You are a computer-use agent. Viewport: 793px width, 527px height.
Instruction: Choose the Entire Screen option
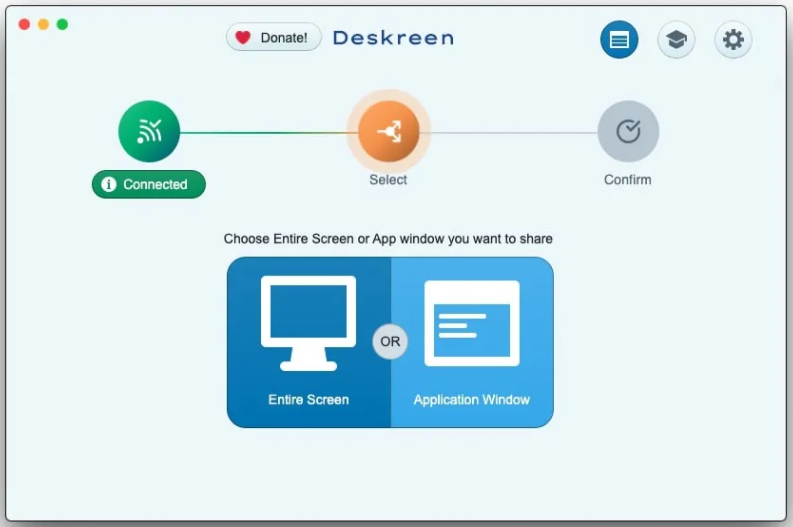[309, 342]
